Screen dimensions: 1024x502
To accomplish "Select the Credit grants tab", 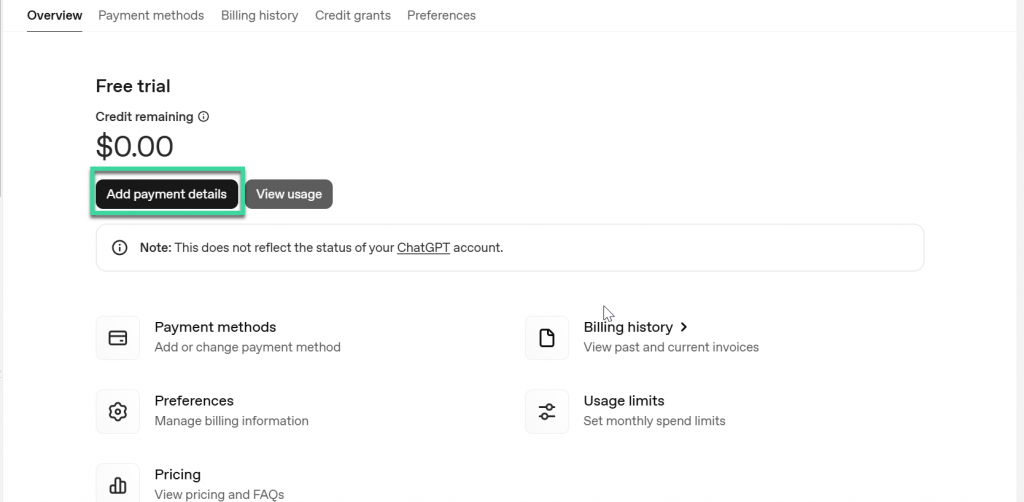I will pyautogui.click(x=353, y=16).
